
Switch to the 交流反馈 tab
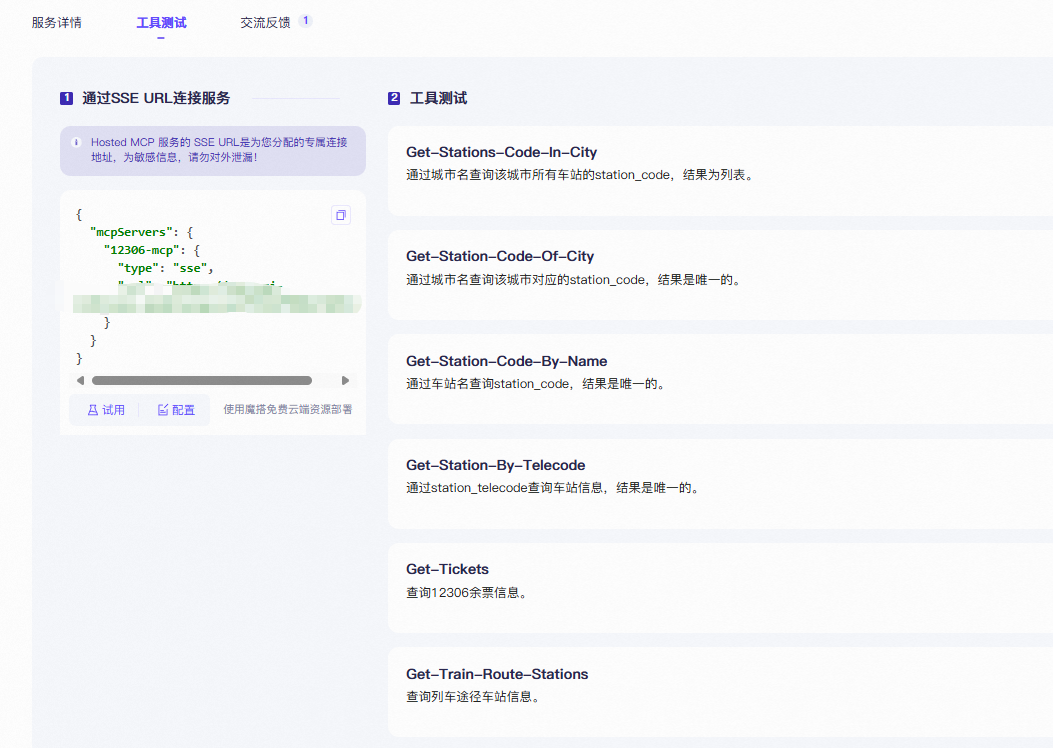265,22
